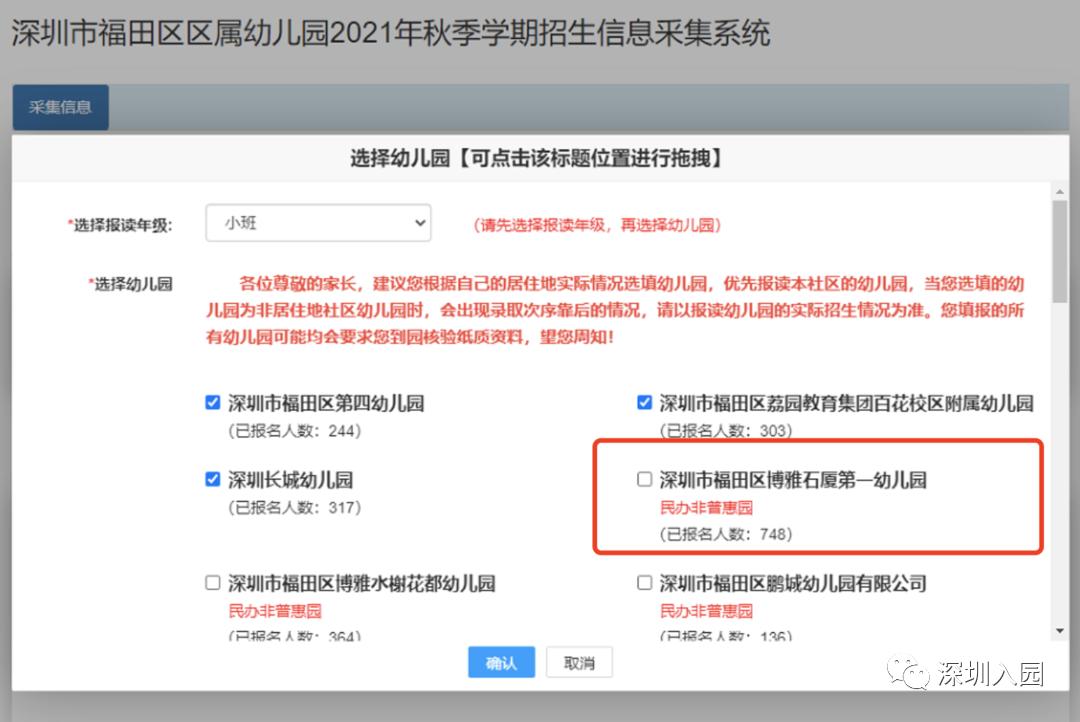Open the 选择报读年级 grade dropdown
1080x722 pixels.
pyautogui.click(x=318, y=223)
